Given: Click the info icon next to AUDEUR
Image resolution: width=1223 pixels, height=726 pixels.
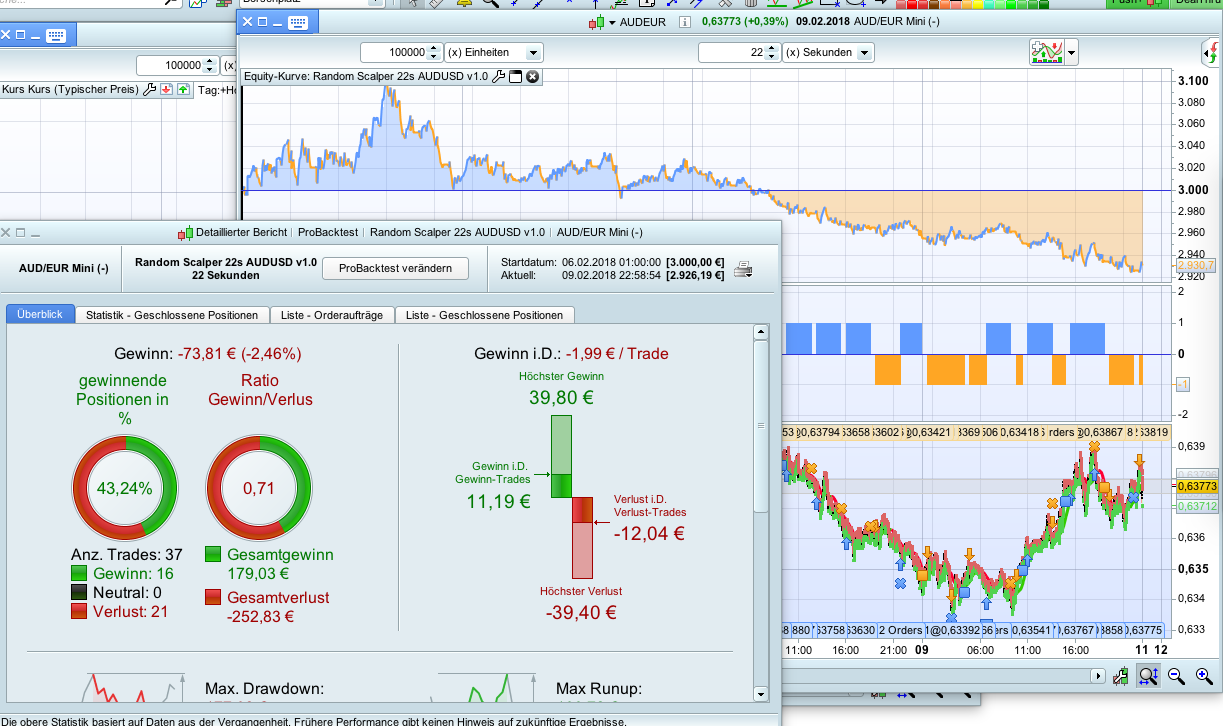Looking at the screenshot, I should [685, 21].
